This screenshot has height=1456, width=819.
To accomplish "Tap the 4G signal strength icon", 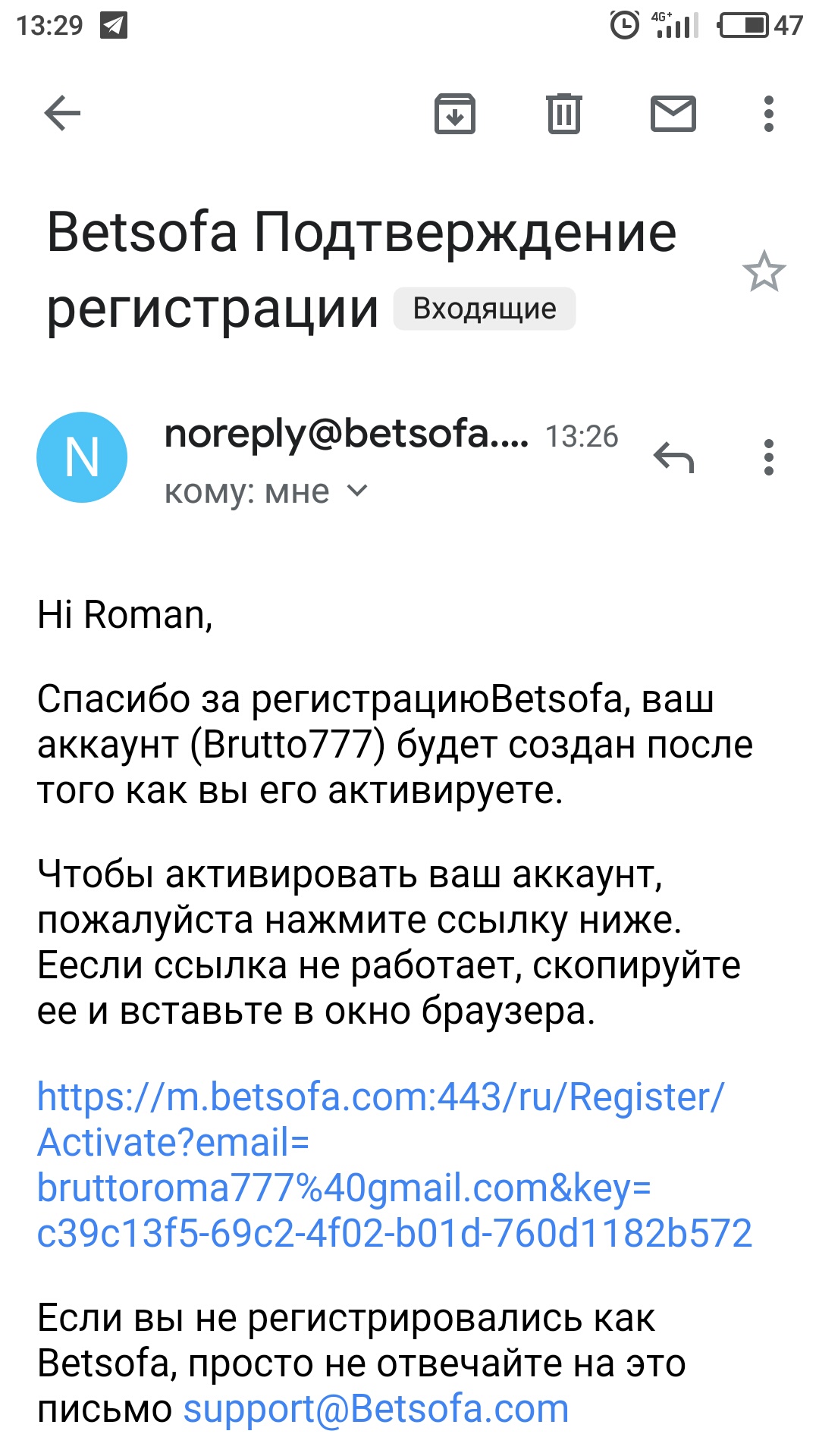I will [x=675, y=26].
